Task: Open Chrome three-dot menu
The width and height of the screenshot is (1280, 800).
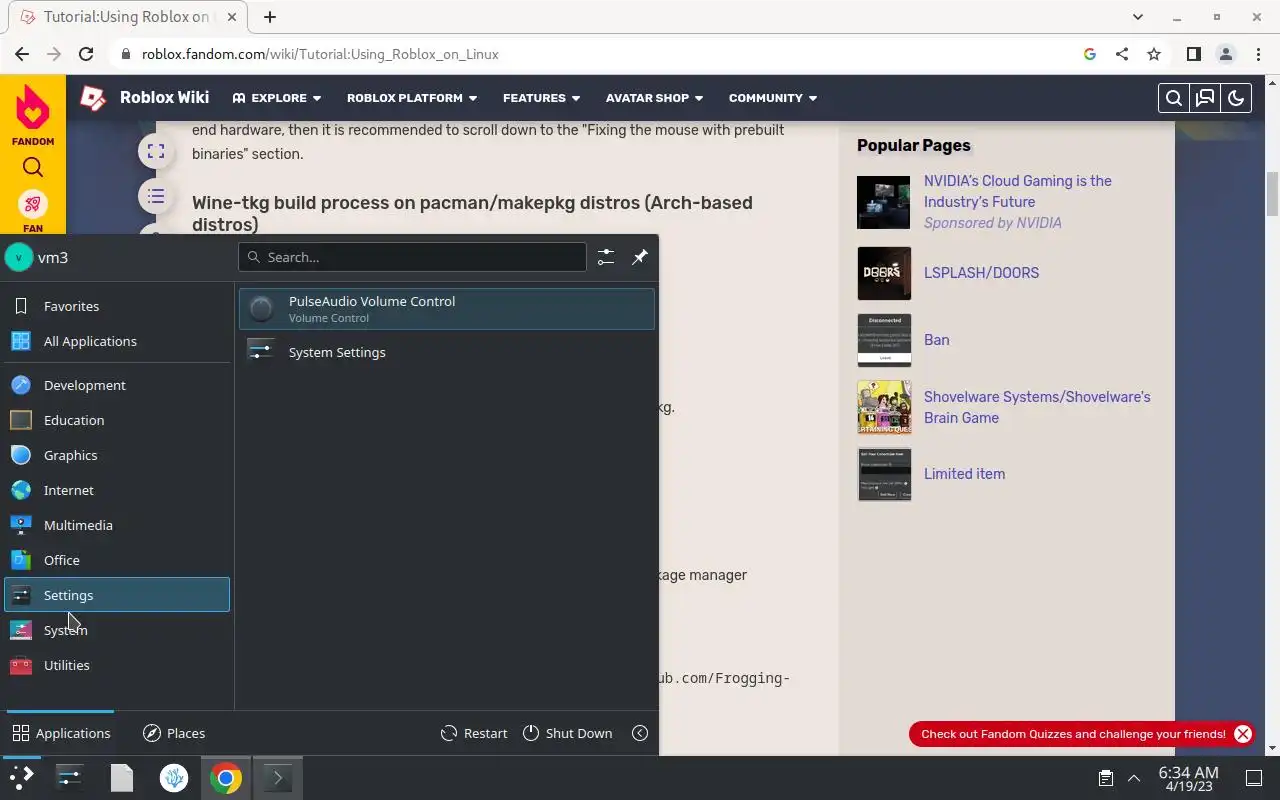Action: click(1258, 54)
